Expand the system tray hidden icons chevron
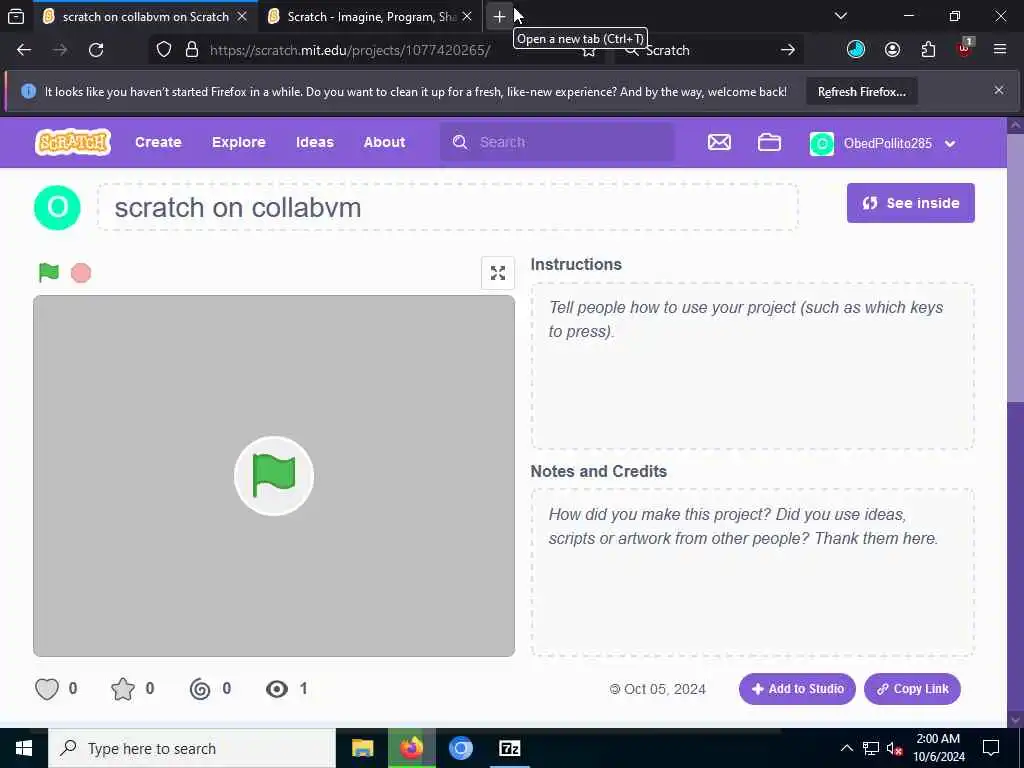 (846, 748)
